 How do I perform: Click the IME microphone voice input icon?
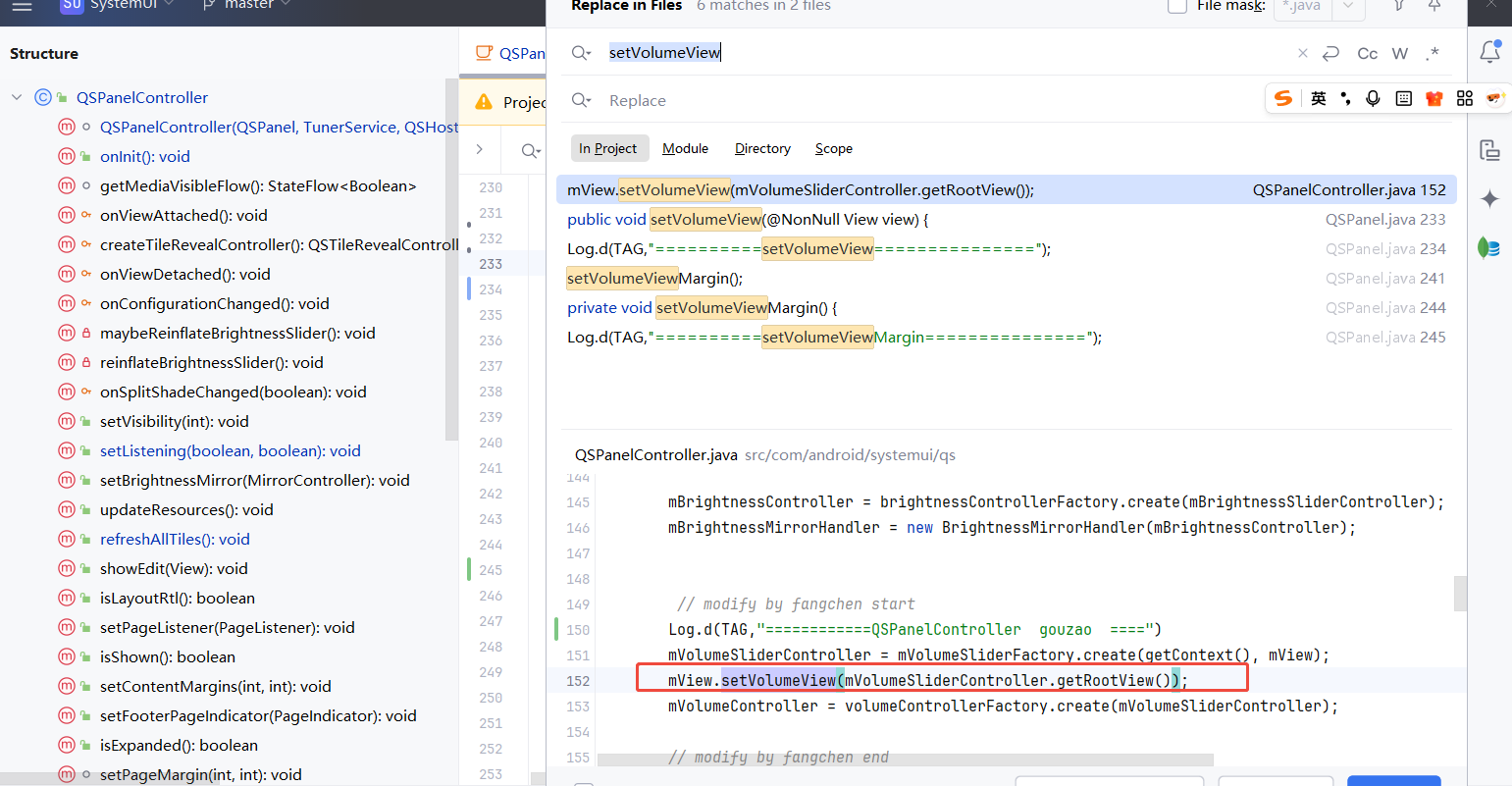[x=1374, y=98]
